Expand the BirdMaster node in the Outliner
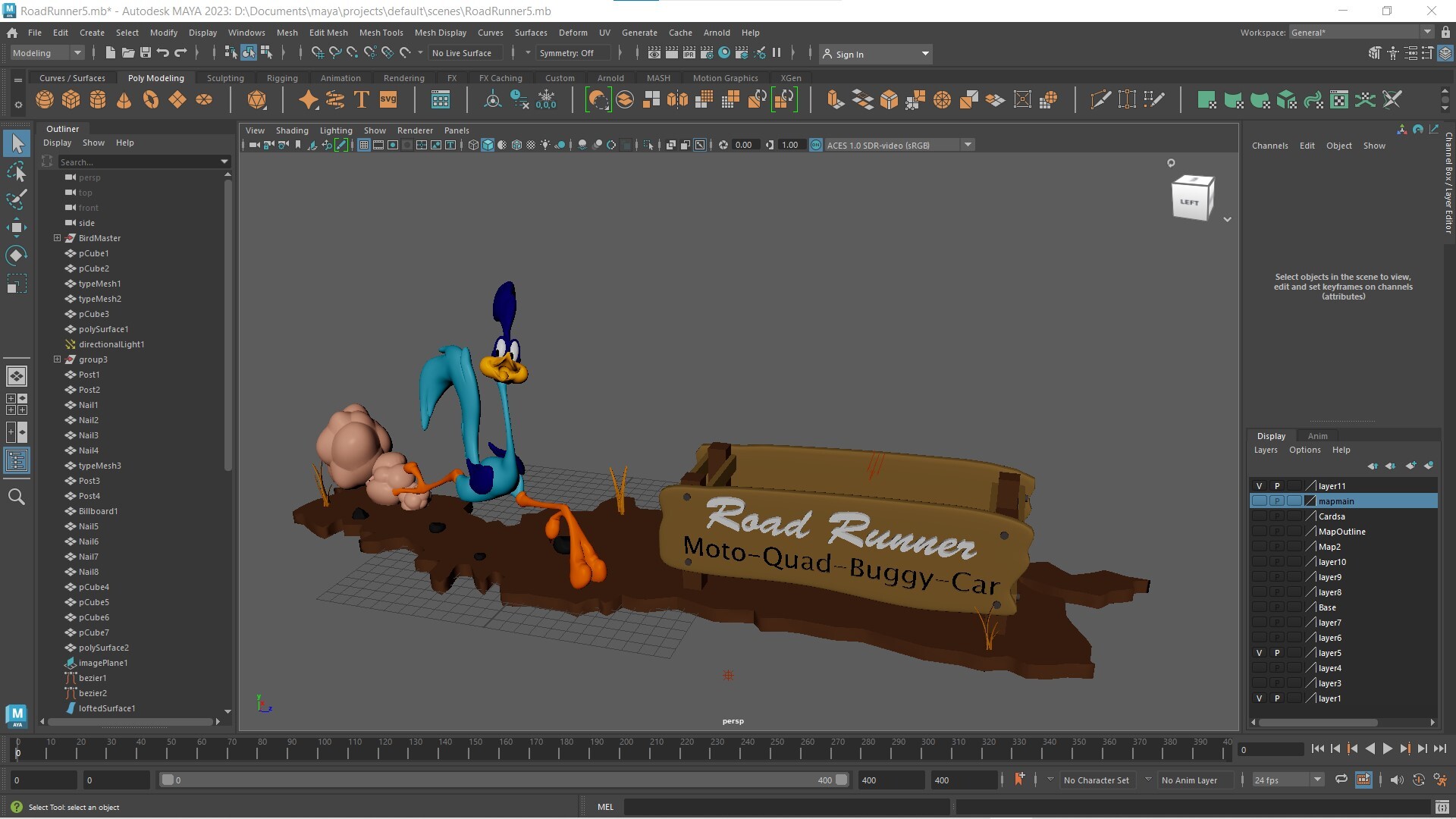The height and width of the screenshot is (819, 1456). [57, 237]
